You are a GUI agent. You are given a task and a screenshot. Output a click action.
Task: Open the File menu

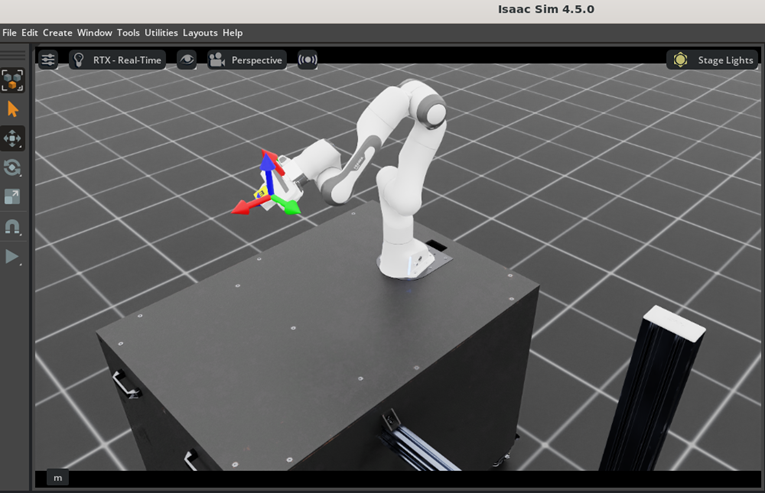pyautogui.click(x=9, y=33)
